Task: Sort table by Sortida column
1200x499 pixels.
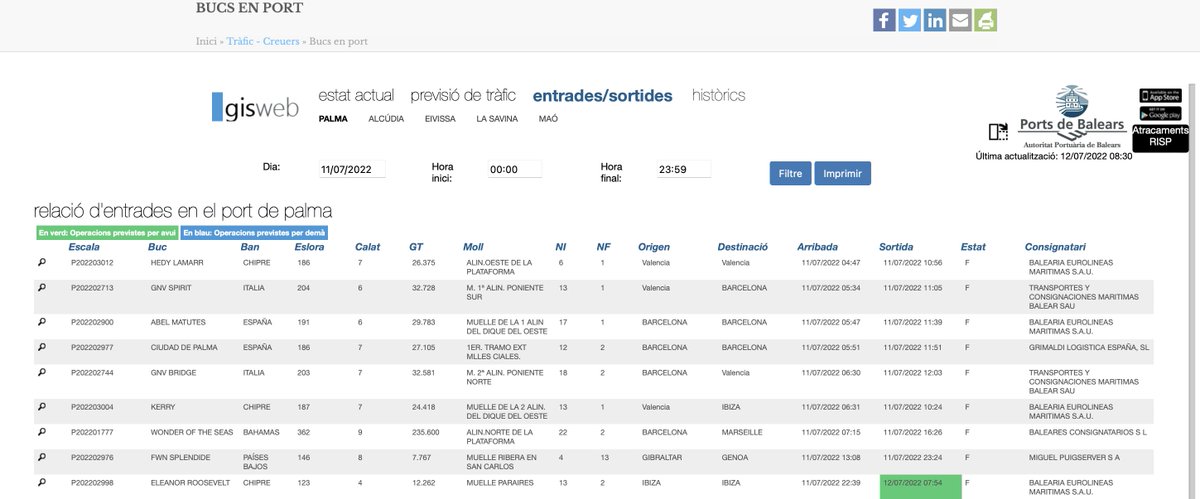Action: click(896, 246)
